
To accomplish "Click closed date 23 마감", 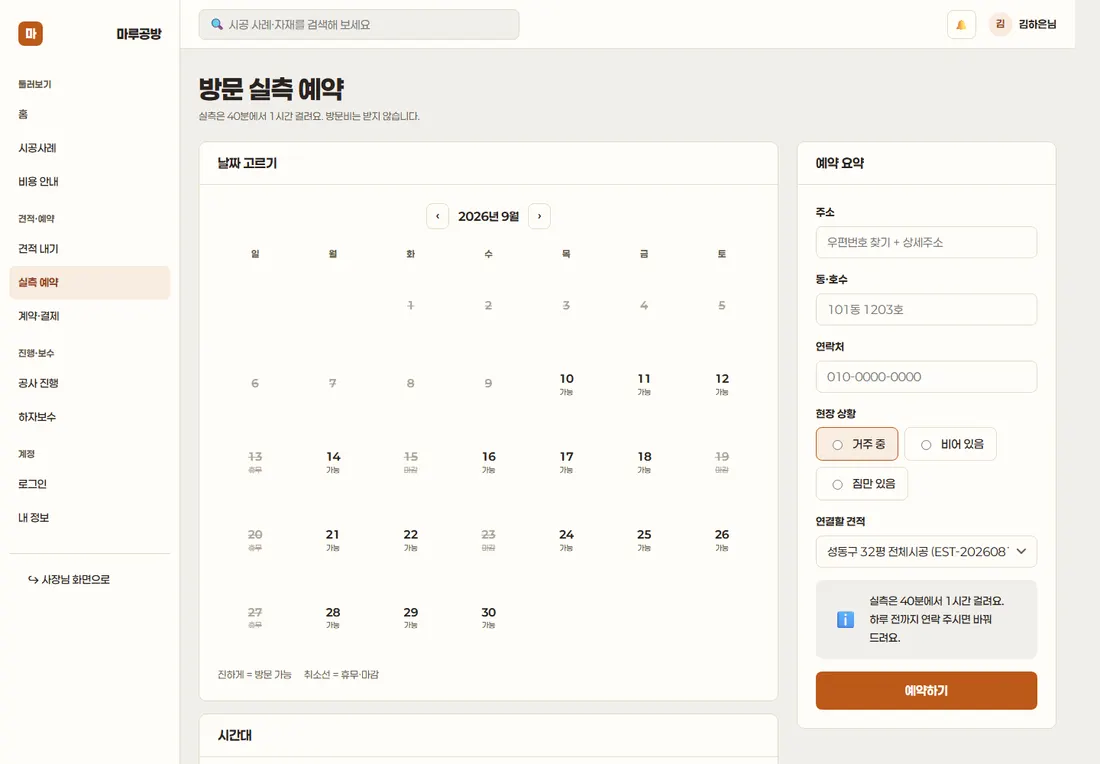I will click(489, 540).
